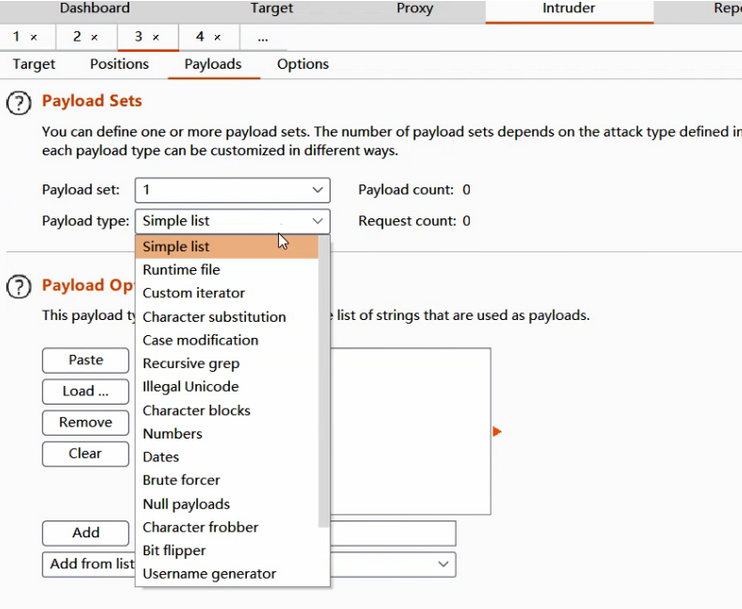The image size is (742, 609).
Task: Click the payload type list scrollbar
Action: point(324,381)
